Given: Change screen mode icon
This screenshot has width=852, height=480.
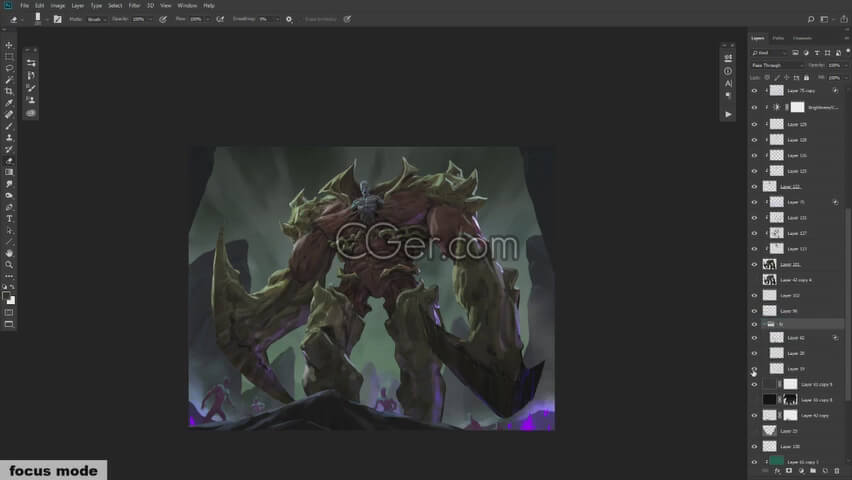Looking at the screenshot, I should 9,325.
